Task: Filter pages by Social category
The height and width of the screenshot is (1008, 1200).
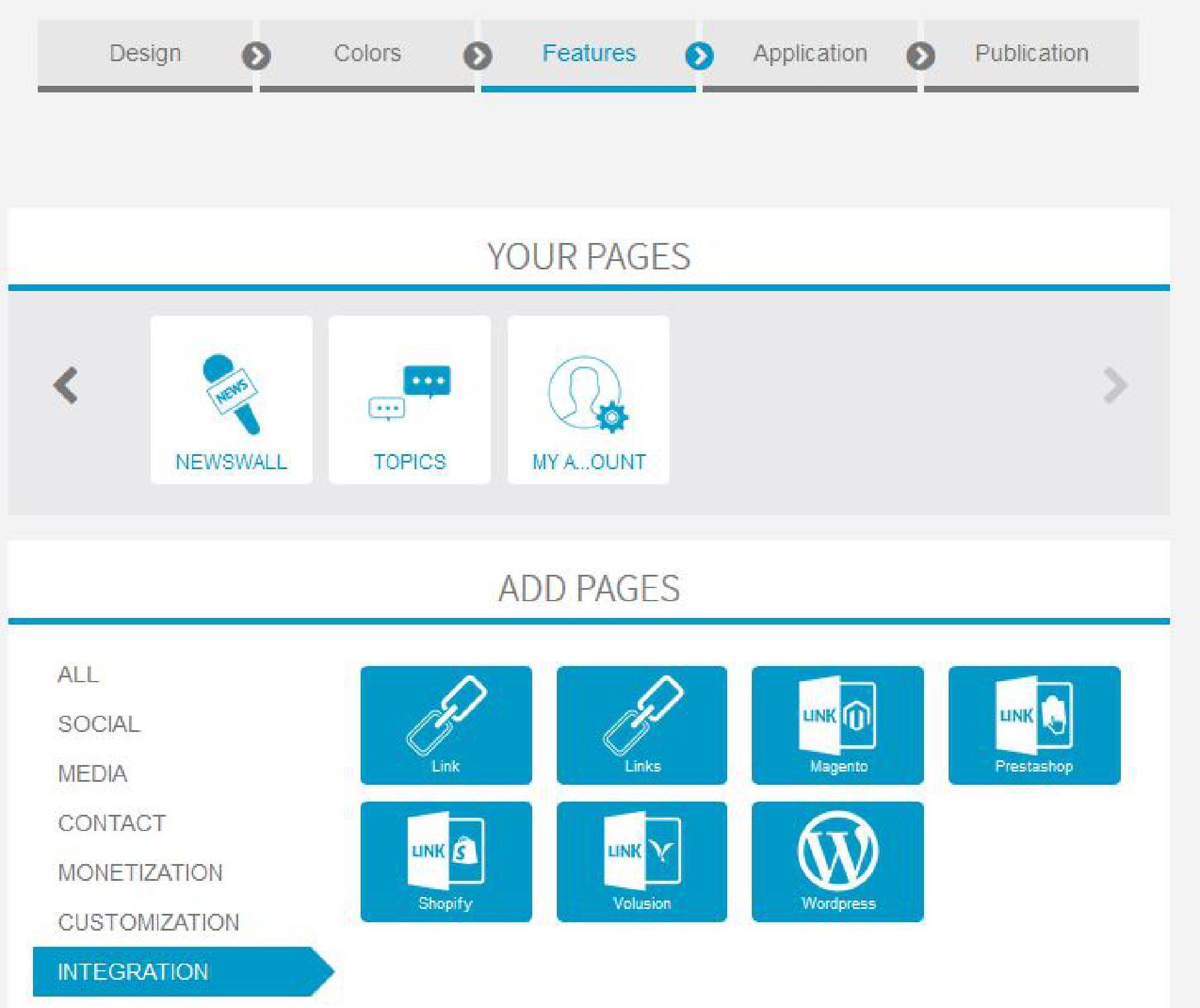Action: [99, 724]
